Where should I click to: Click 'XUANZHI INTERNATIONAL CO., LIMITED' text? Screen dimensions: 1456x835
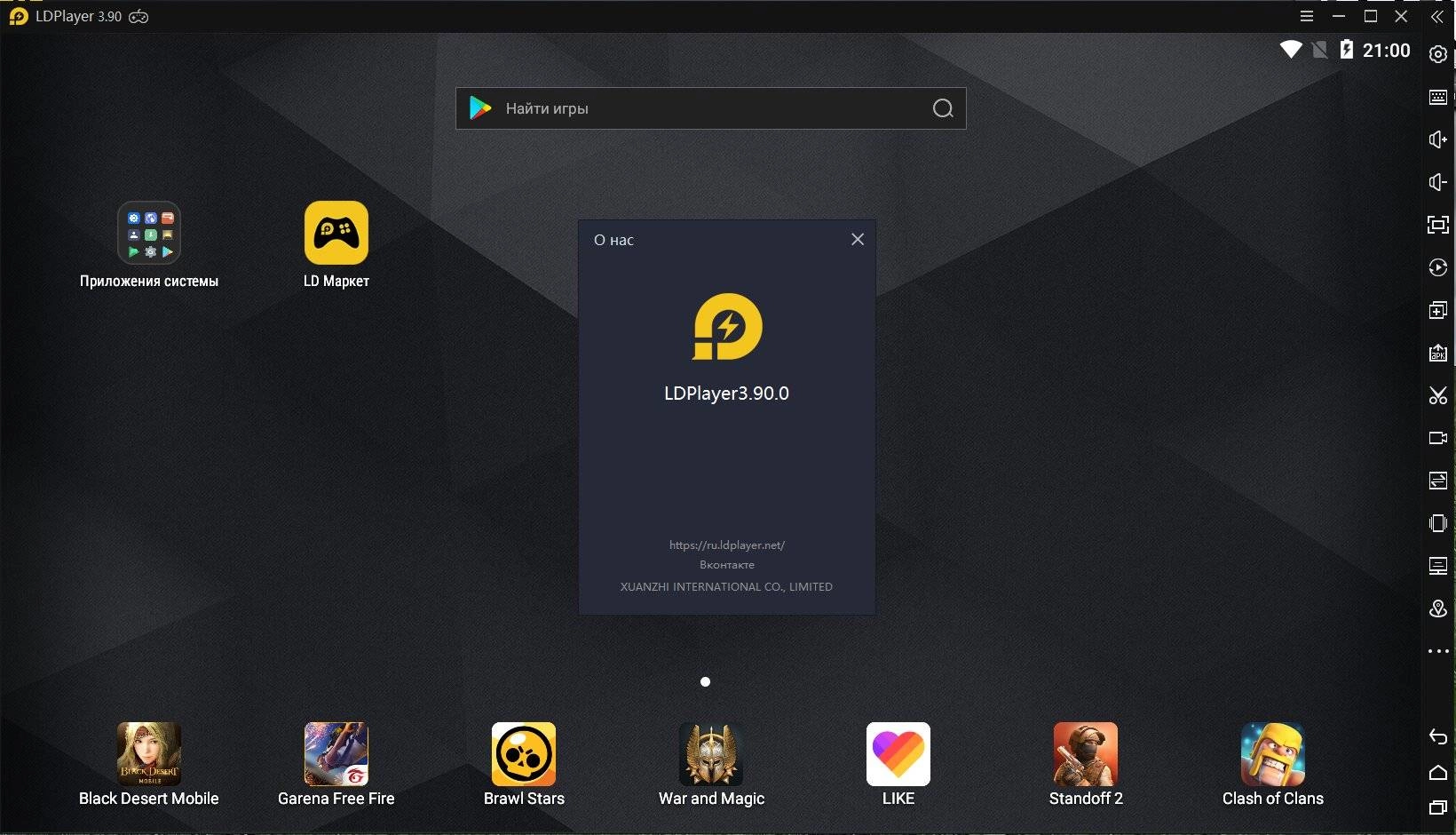coord(726,587)
